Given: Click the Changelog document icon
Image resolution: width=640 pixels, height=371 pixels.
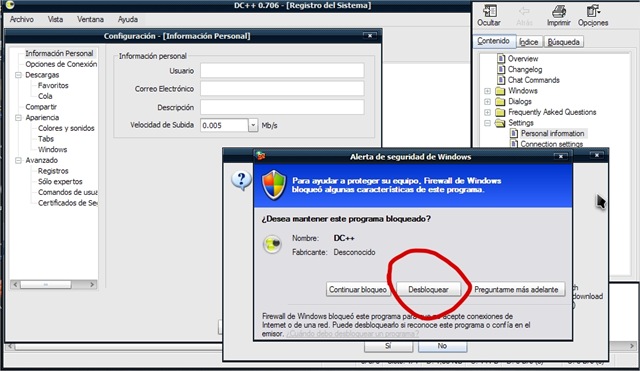Looking at the screenshot, I should (x=501, y=69).
